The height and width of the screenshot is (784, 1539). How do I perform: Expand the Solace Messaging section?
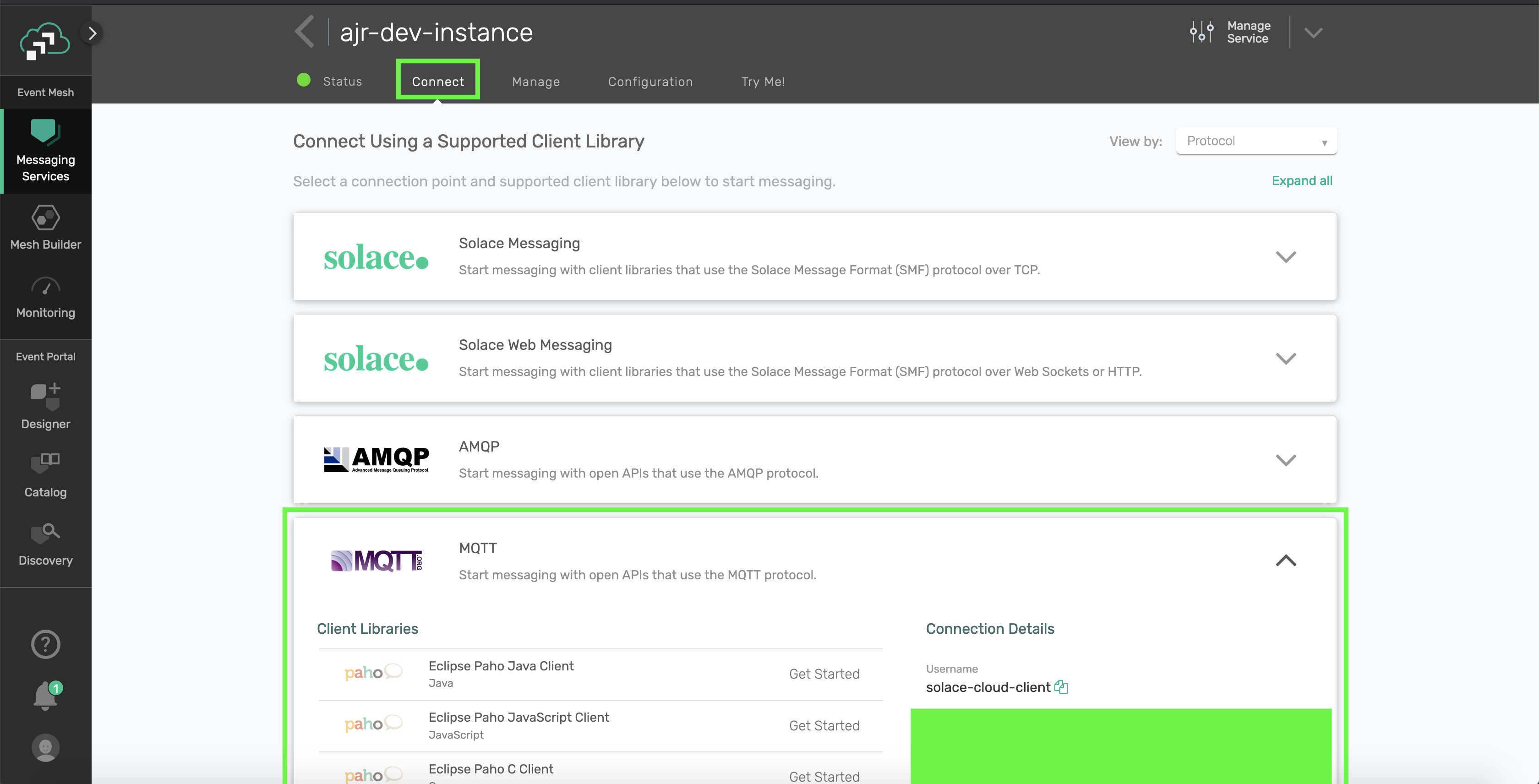(1286, 257)
